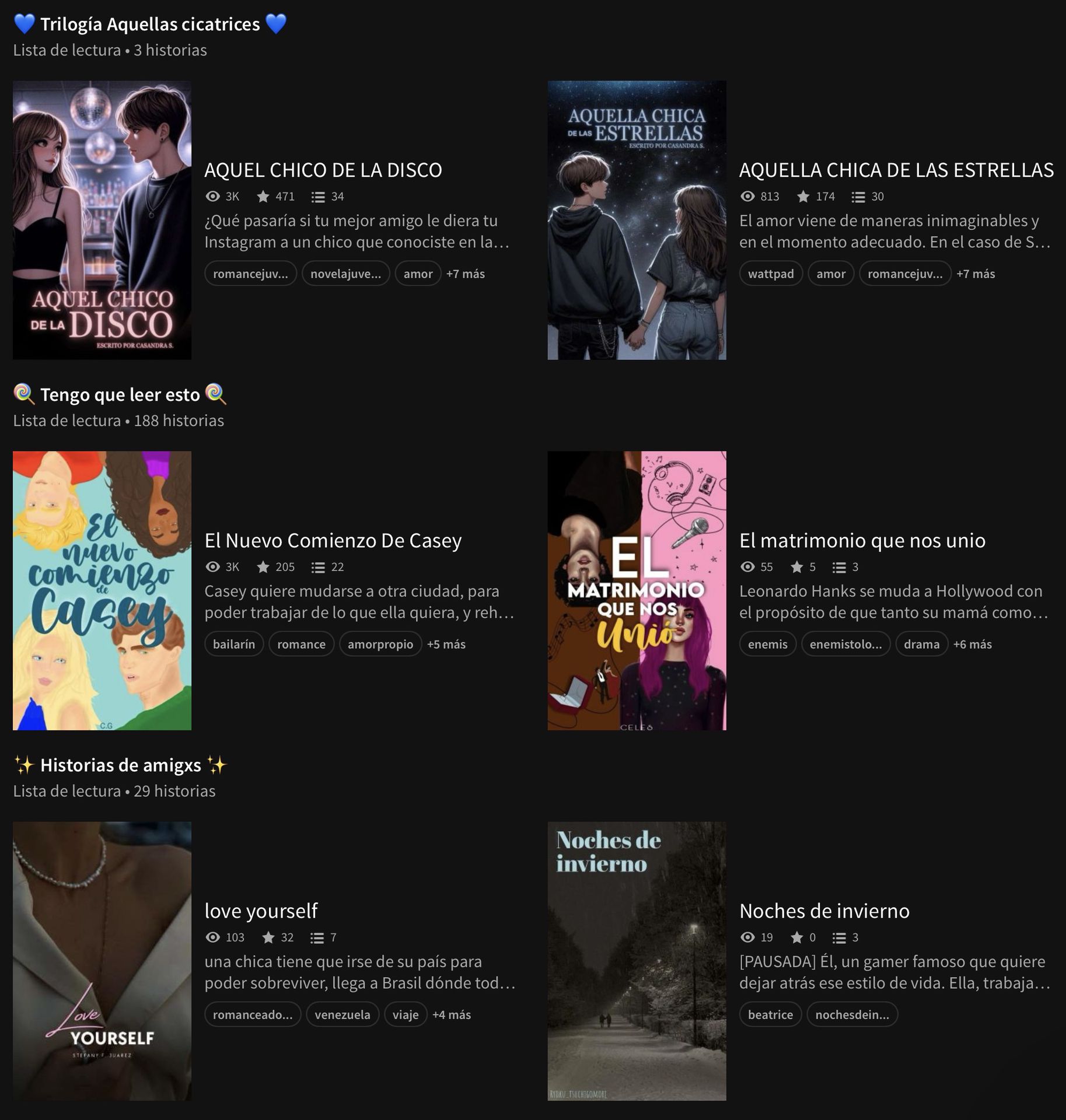Open Aquella Chica de las Estrellas cover
Screen dimensions: 1066x1120
pos(637,220)
